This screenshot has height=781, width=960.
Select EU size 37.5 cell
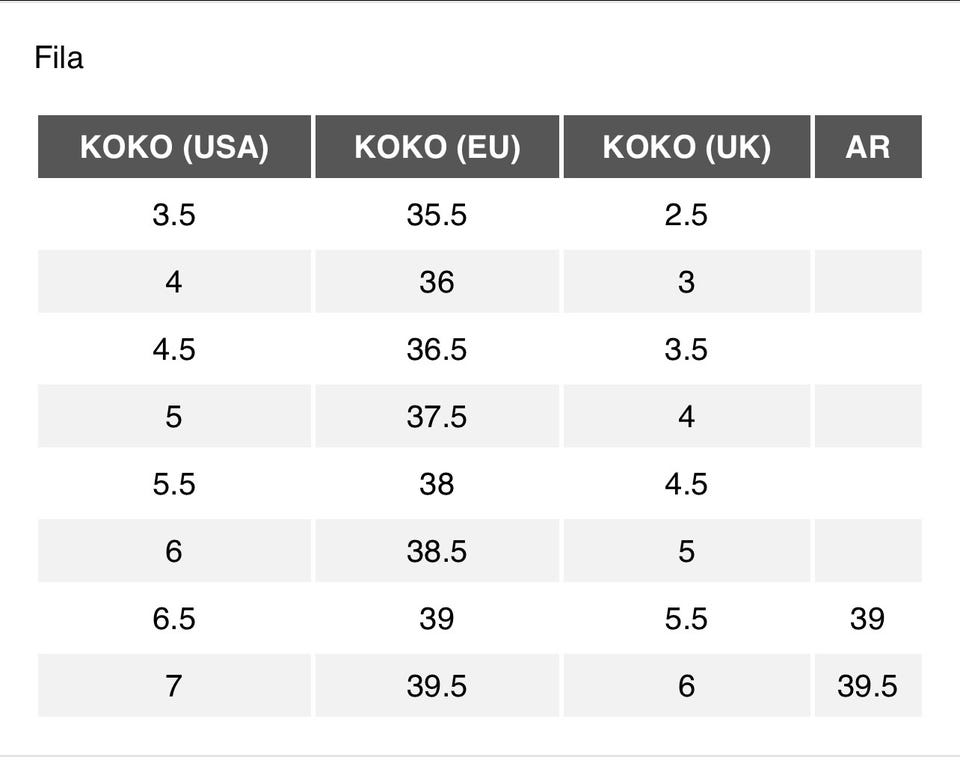pyautogui.click(x=437, y=416)
